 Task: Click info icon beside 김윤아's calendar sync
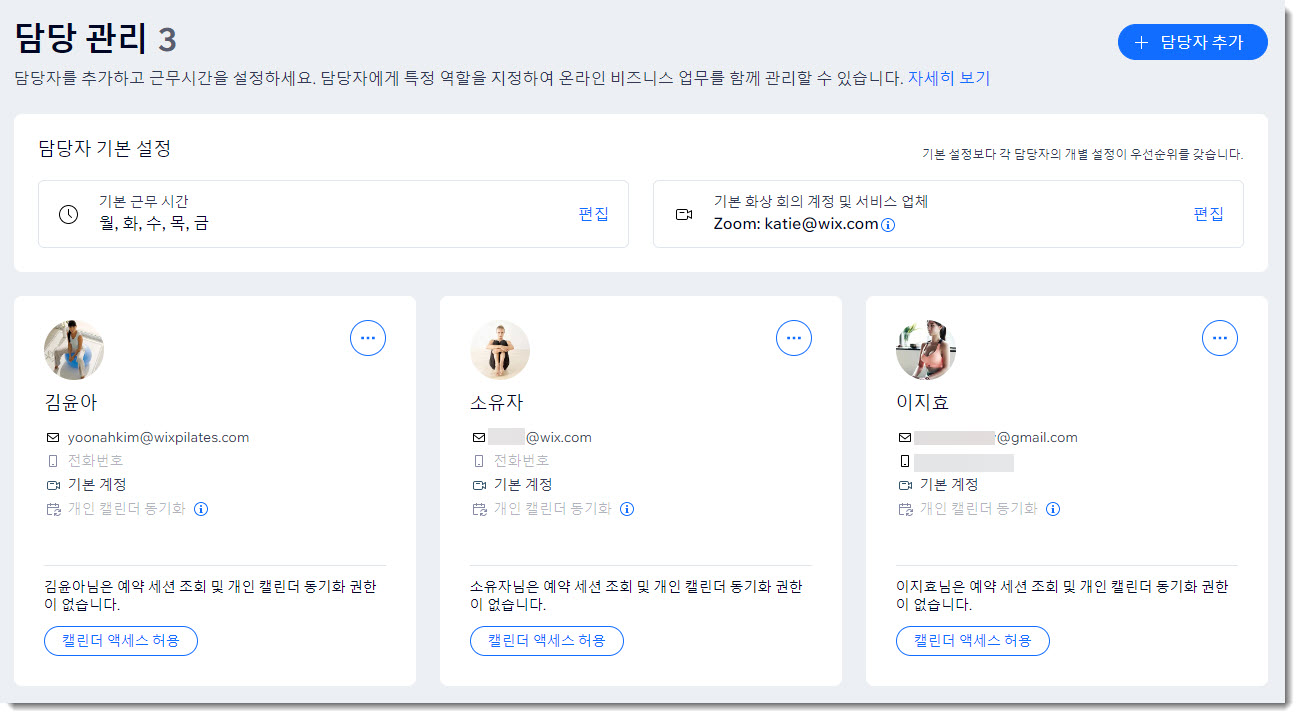coord(201,509)
